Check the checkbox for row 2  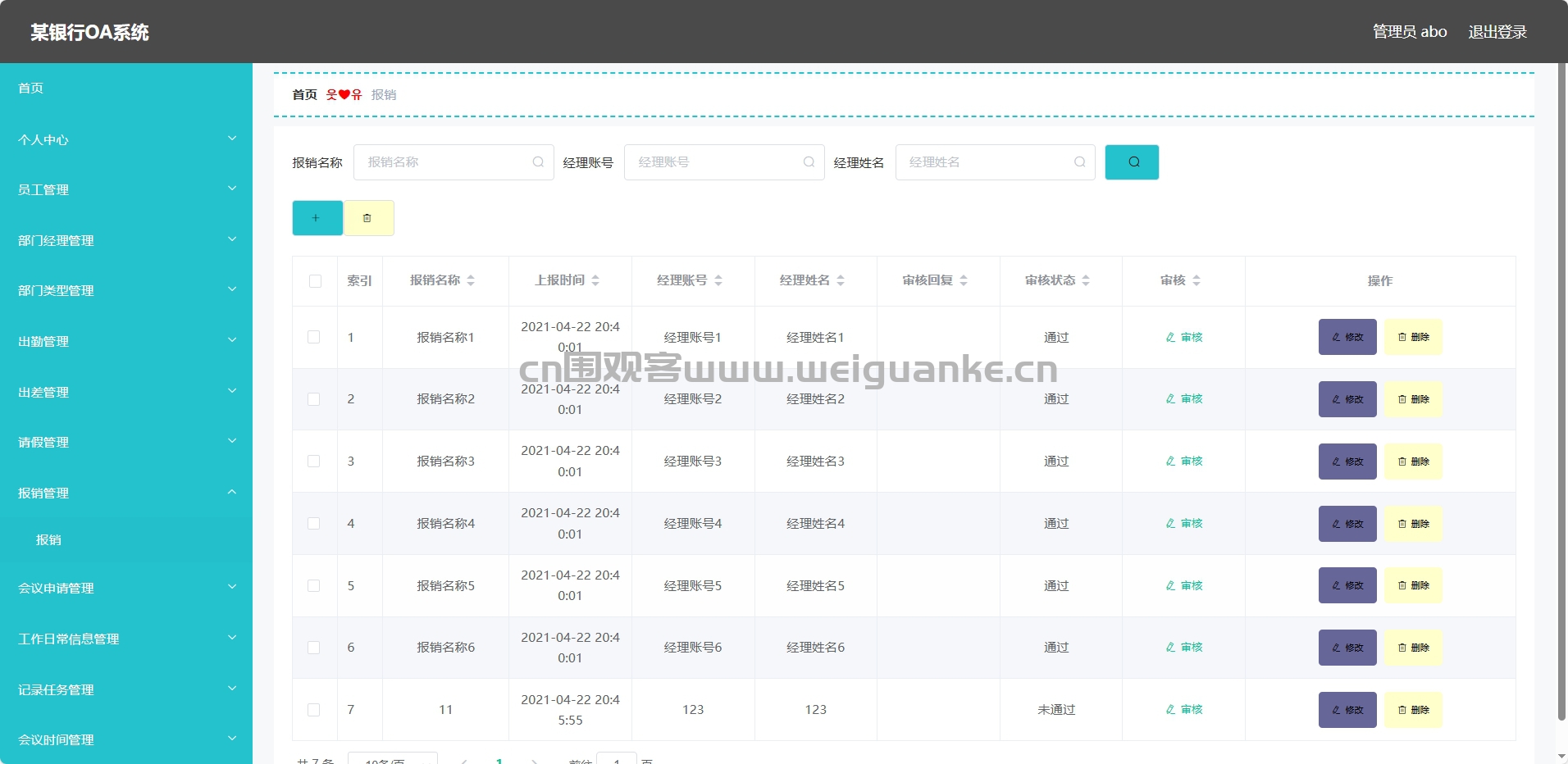(314, 399)
